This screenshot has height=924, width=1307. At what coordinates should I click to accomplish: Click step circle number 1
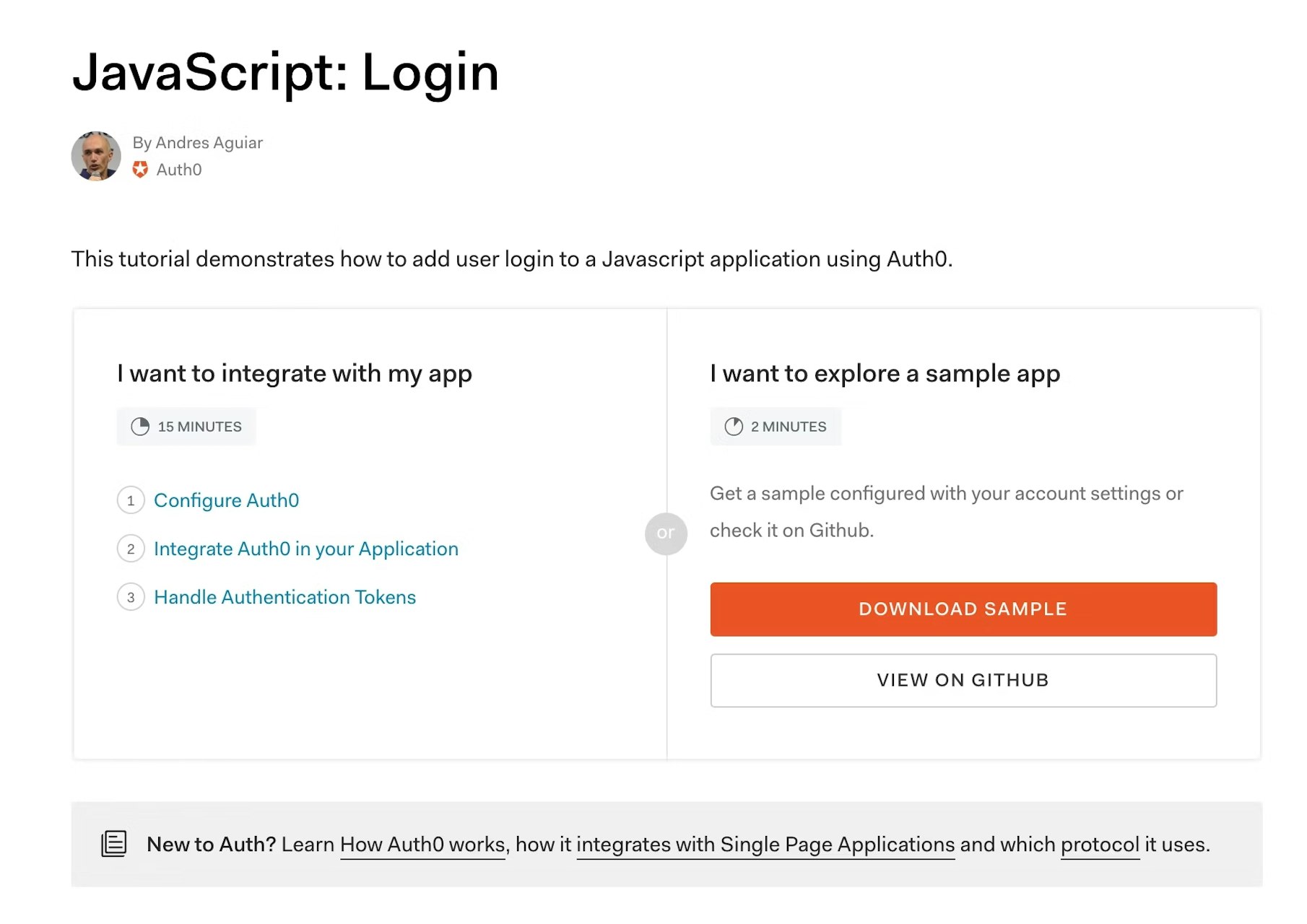coord(131,500)
